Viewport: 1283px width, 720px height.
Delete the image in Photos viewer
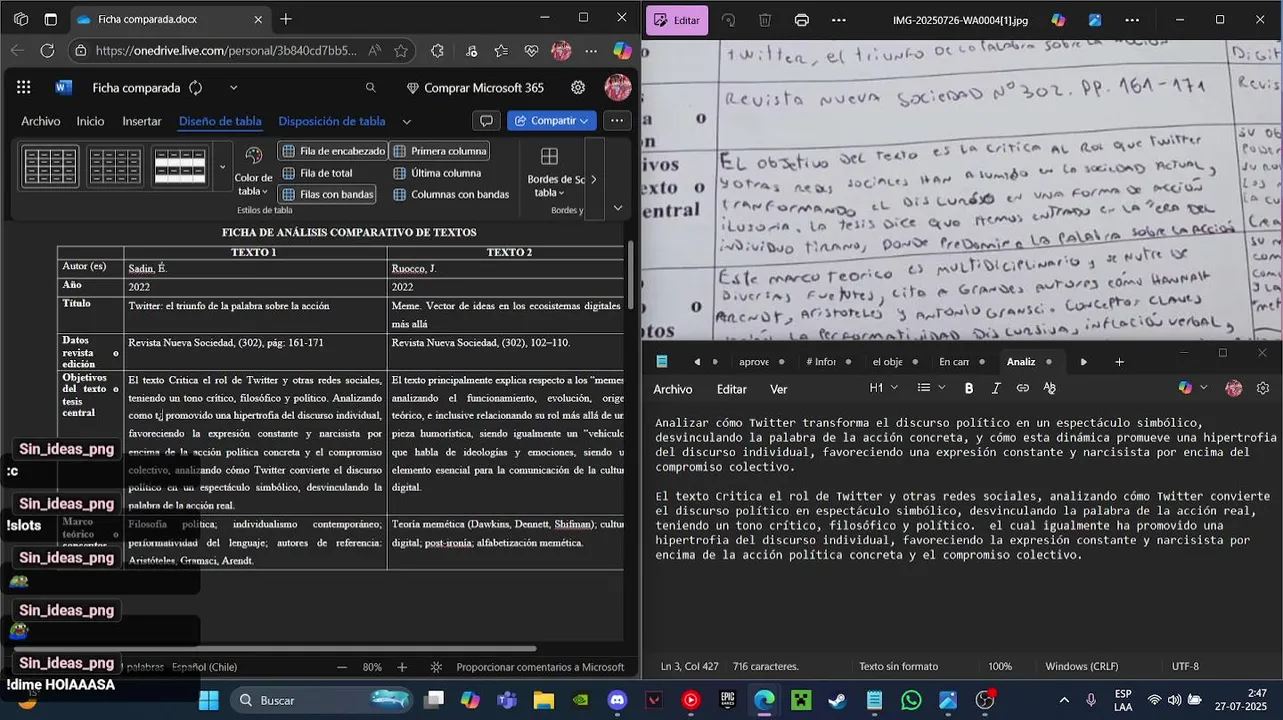[764, 20]
